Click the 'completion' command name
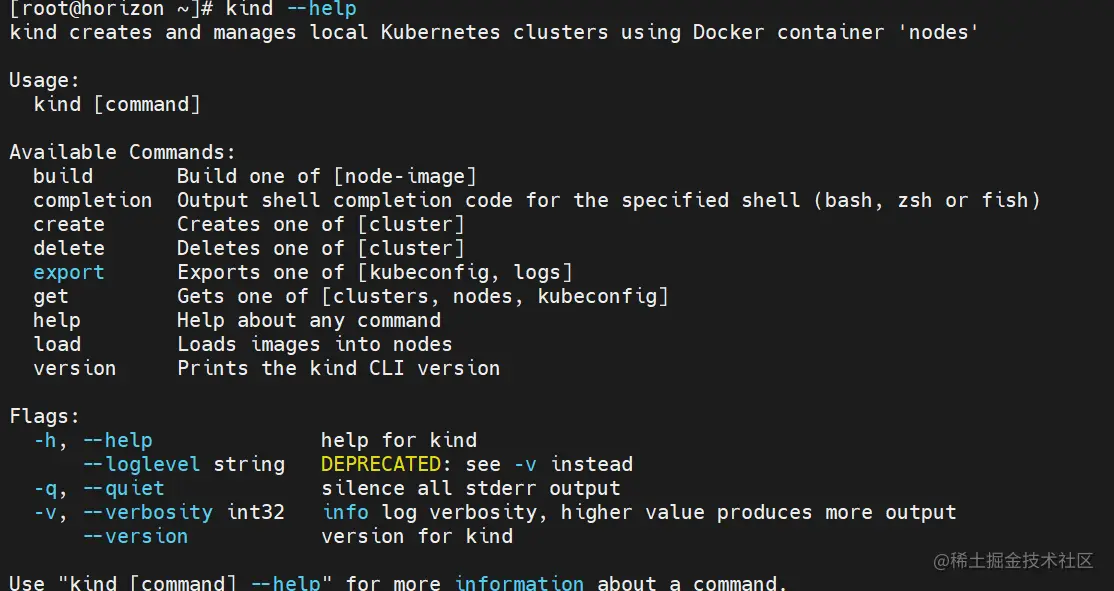 pos(92,200)
